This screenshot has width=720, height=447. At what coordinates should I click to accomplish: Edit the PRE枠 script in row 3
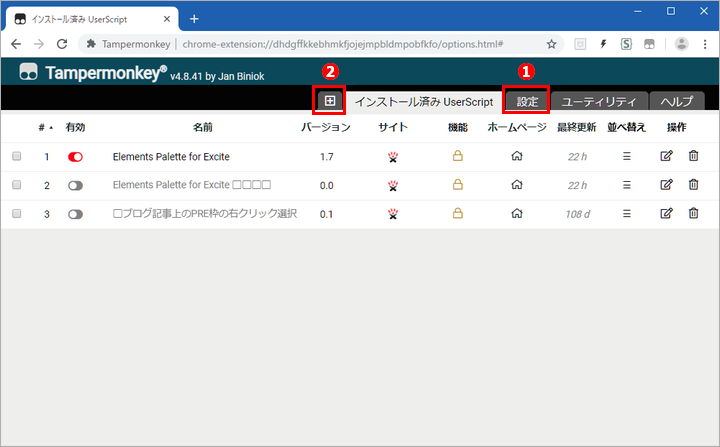(666, 213)
